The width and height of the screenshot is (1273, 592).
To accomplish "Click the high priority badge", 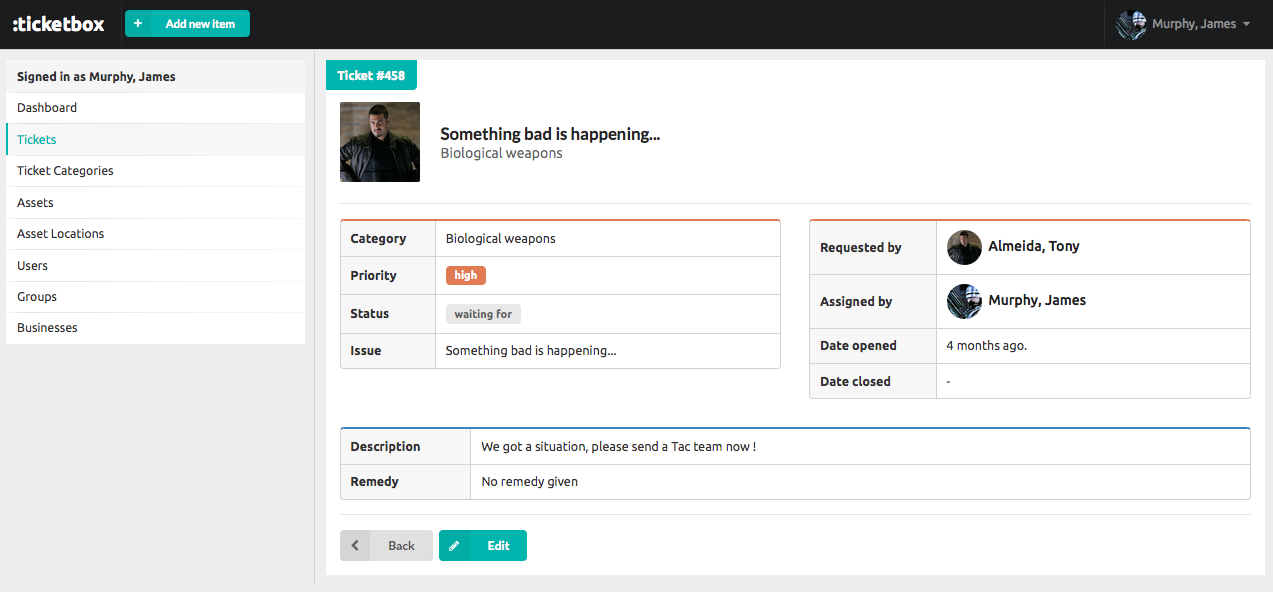I will [x=466, y=275].
